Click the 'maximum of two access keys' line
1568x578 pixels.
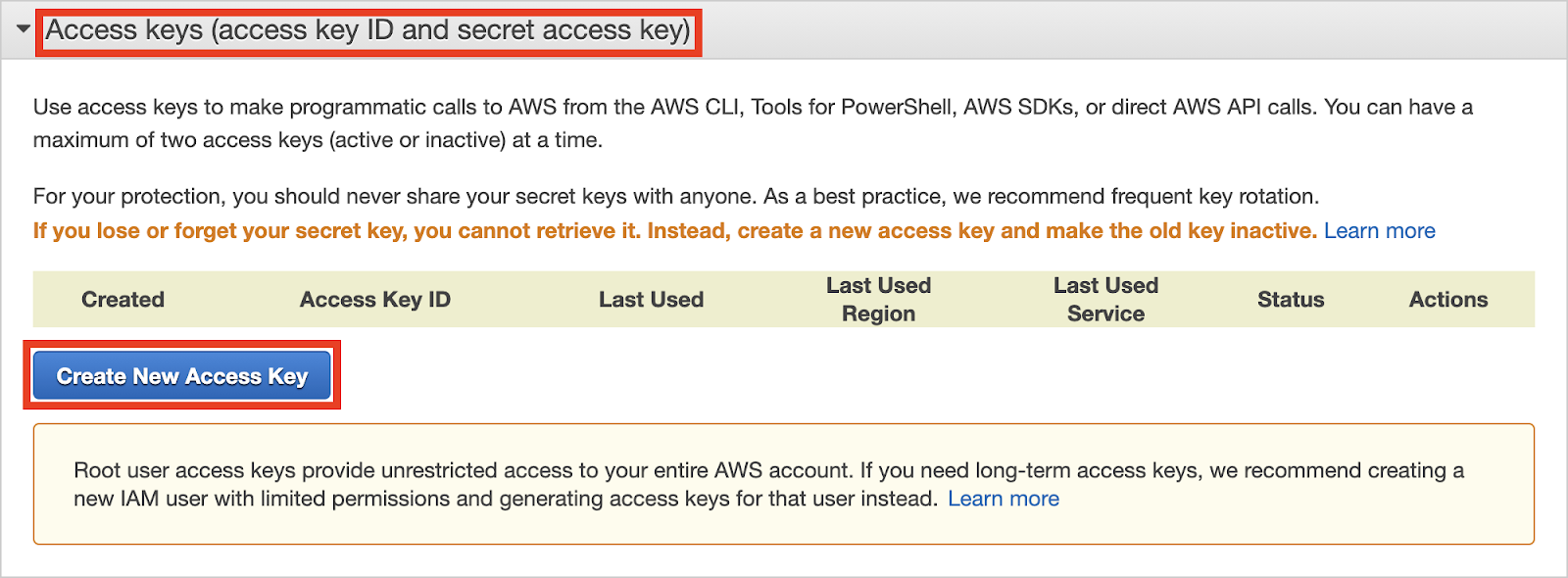318,140
